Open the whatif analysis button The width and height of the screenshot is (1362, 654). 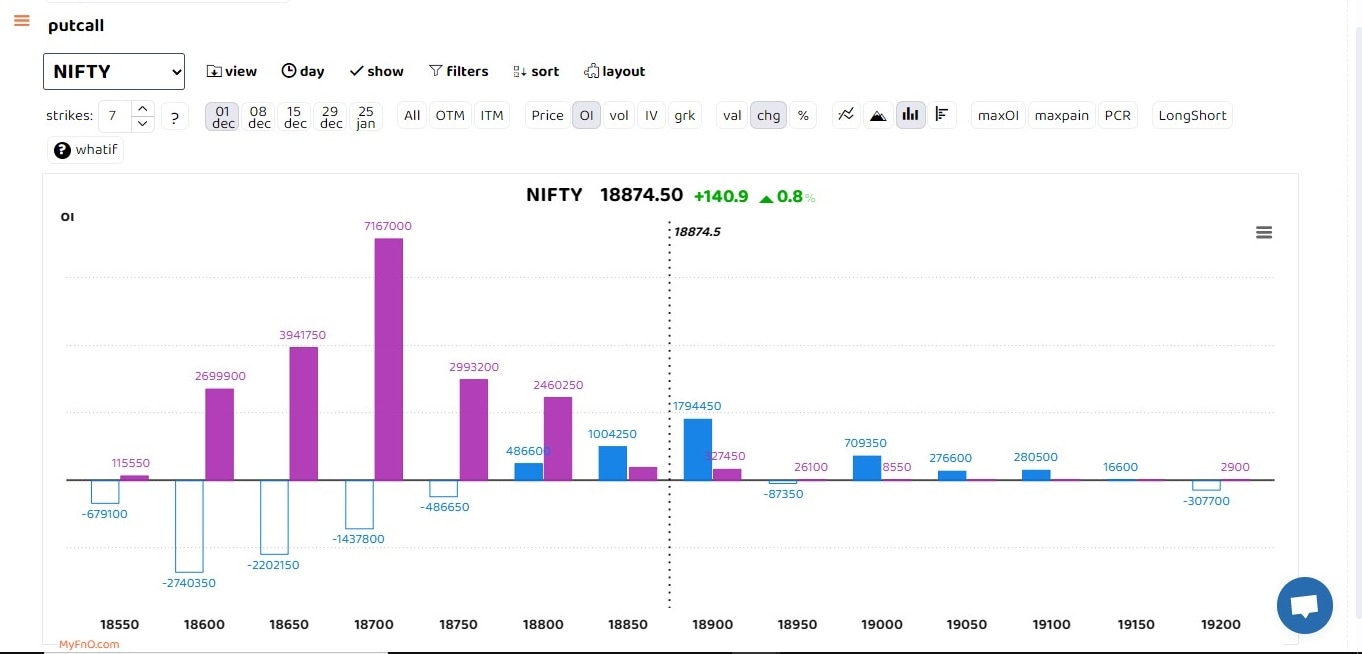point(86,150)
